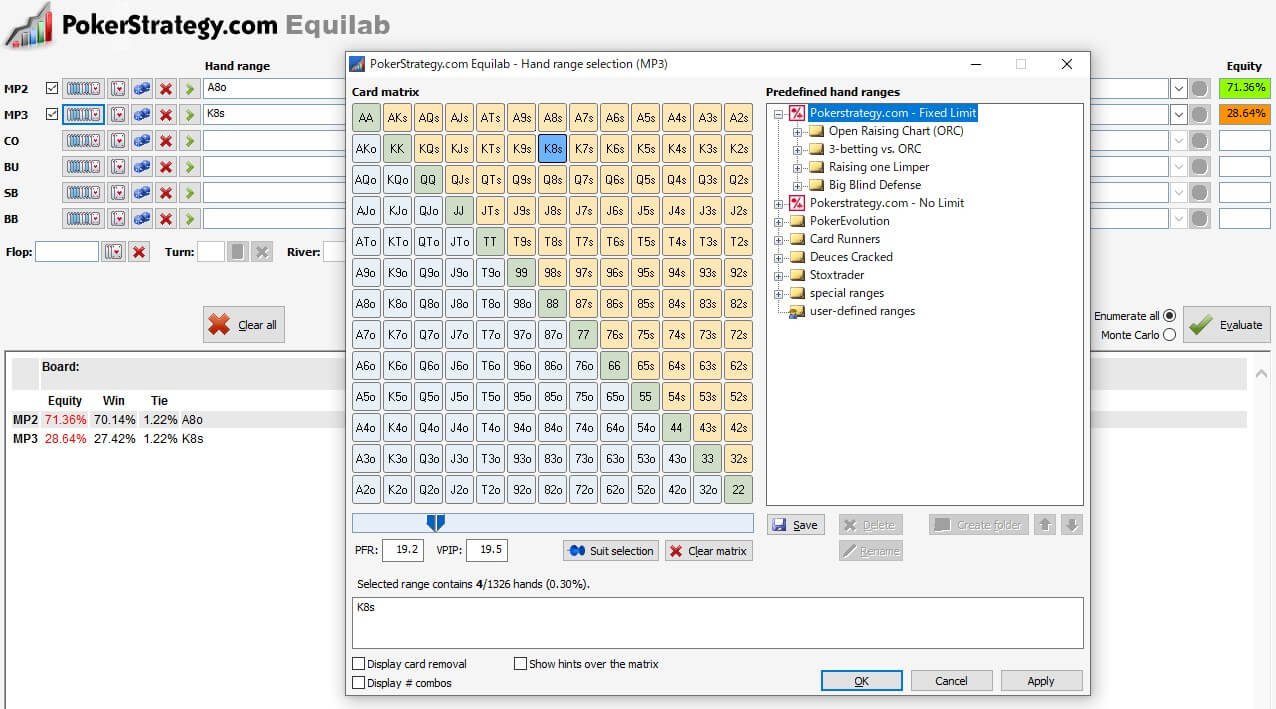
Task: Move predefined range up with arrow icon
Action: [x=1045, y=525]
